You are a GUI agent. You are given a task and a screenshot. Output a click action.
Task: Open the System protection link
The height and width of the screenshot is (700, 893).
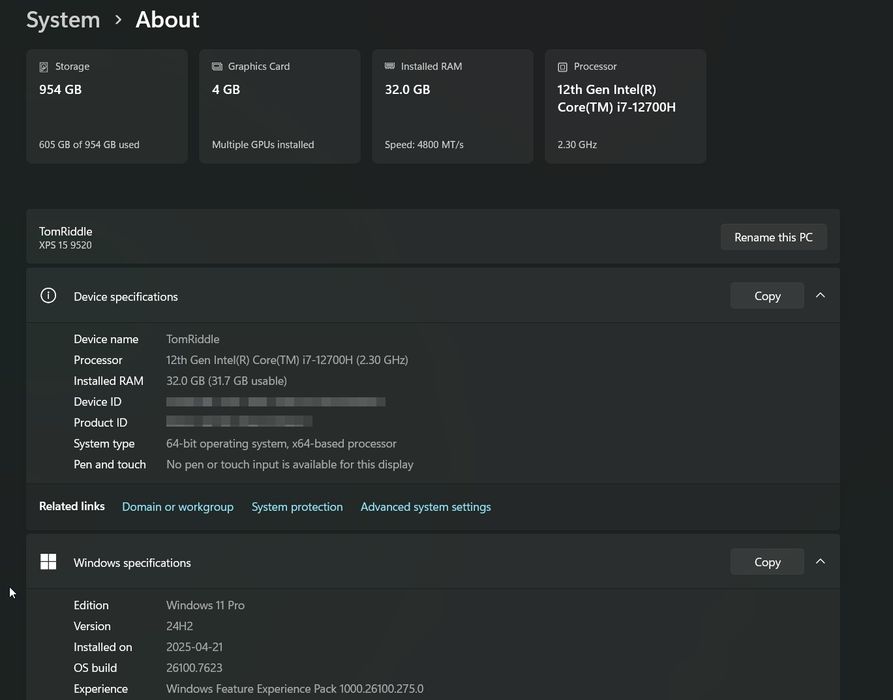pyautogui.click(x=297, y=507)
